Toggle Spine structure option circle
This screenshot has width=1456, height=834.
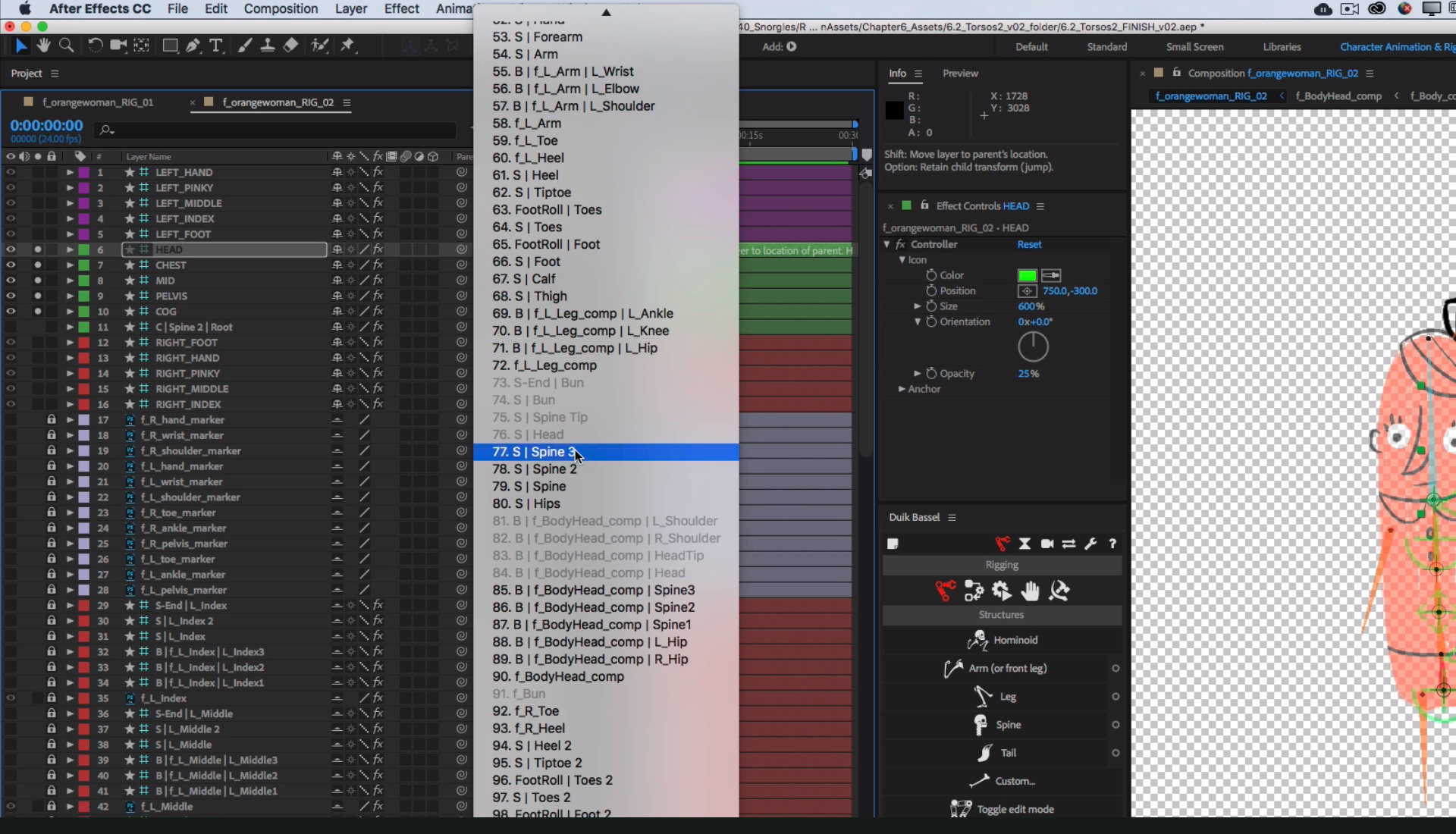click(x=1116, y=725)
